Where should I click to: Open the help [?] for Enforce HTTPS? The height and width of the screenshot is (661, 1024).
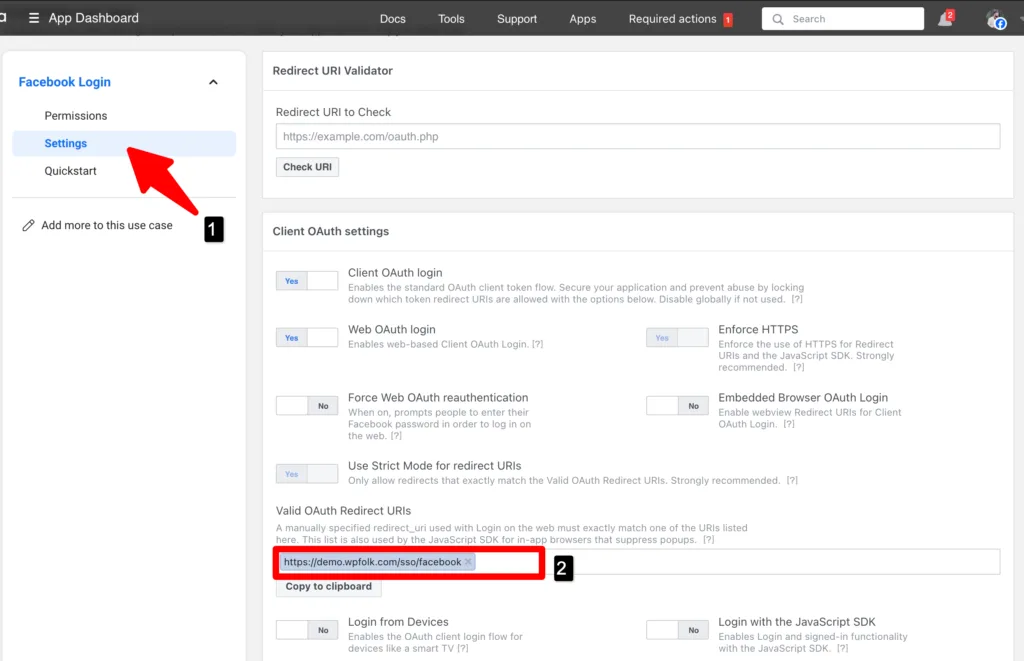799,368
